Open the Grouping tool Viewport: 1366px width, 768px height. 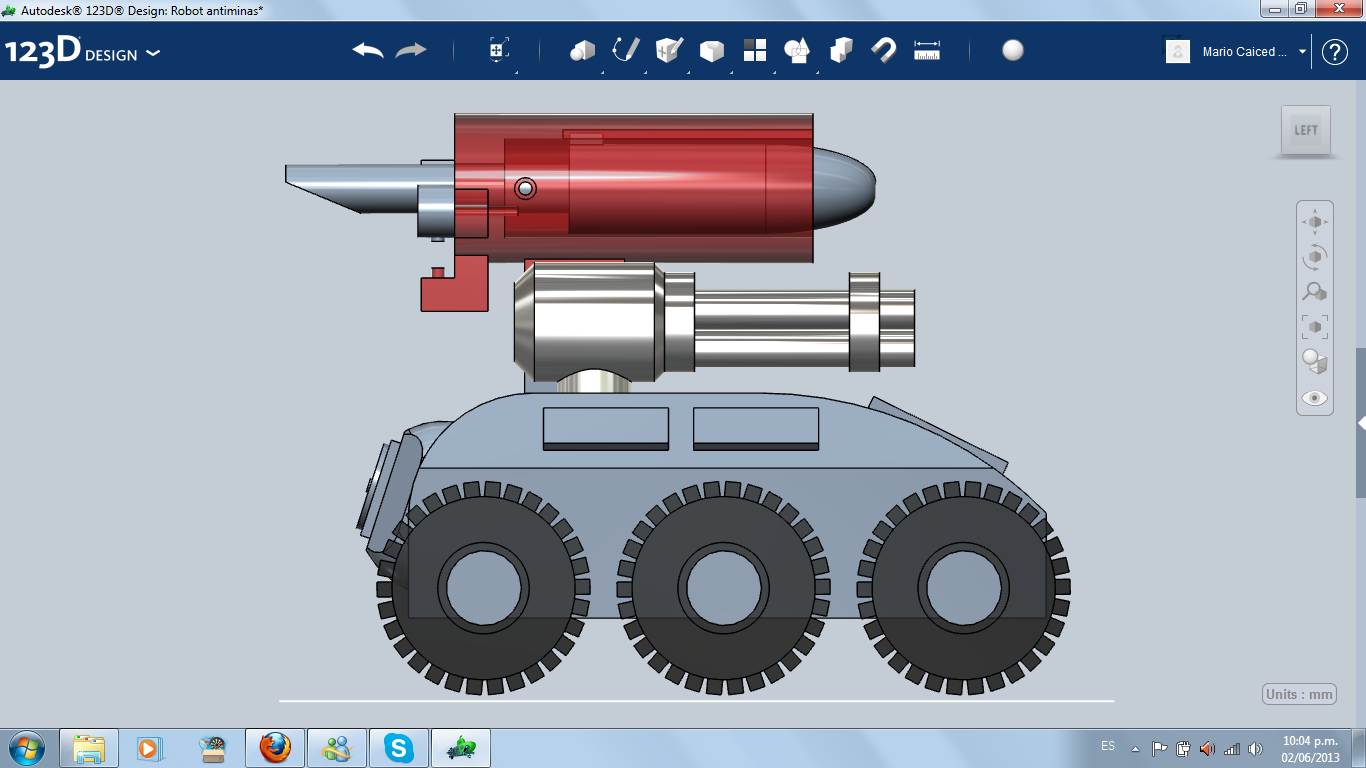pyautogui.click(x=797, y=50)
